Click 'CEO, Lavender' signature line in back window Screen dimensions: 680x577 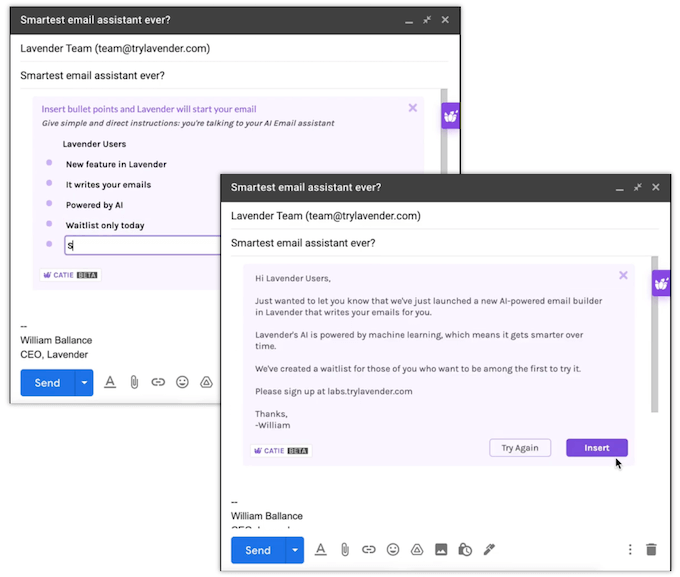coord(54,354)
